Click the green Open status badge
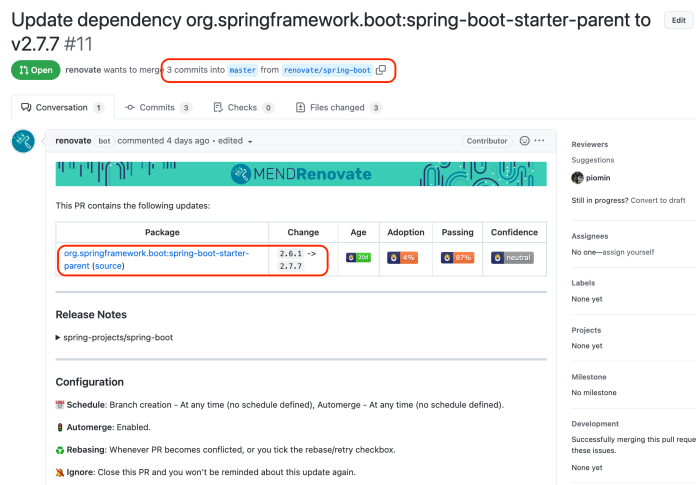 pyautogui.click(x=36, y=70)
